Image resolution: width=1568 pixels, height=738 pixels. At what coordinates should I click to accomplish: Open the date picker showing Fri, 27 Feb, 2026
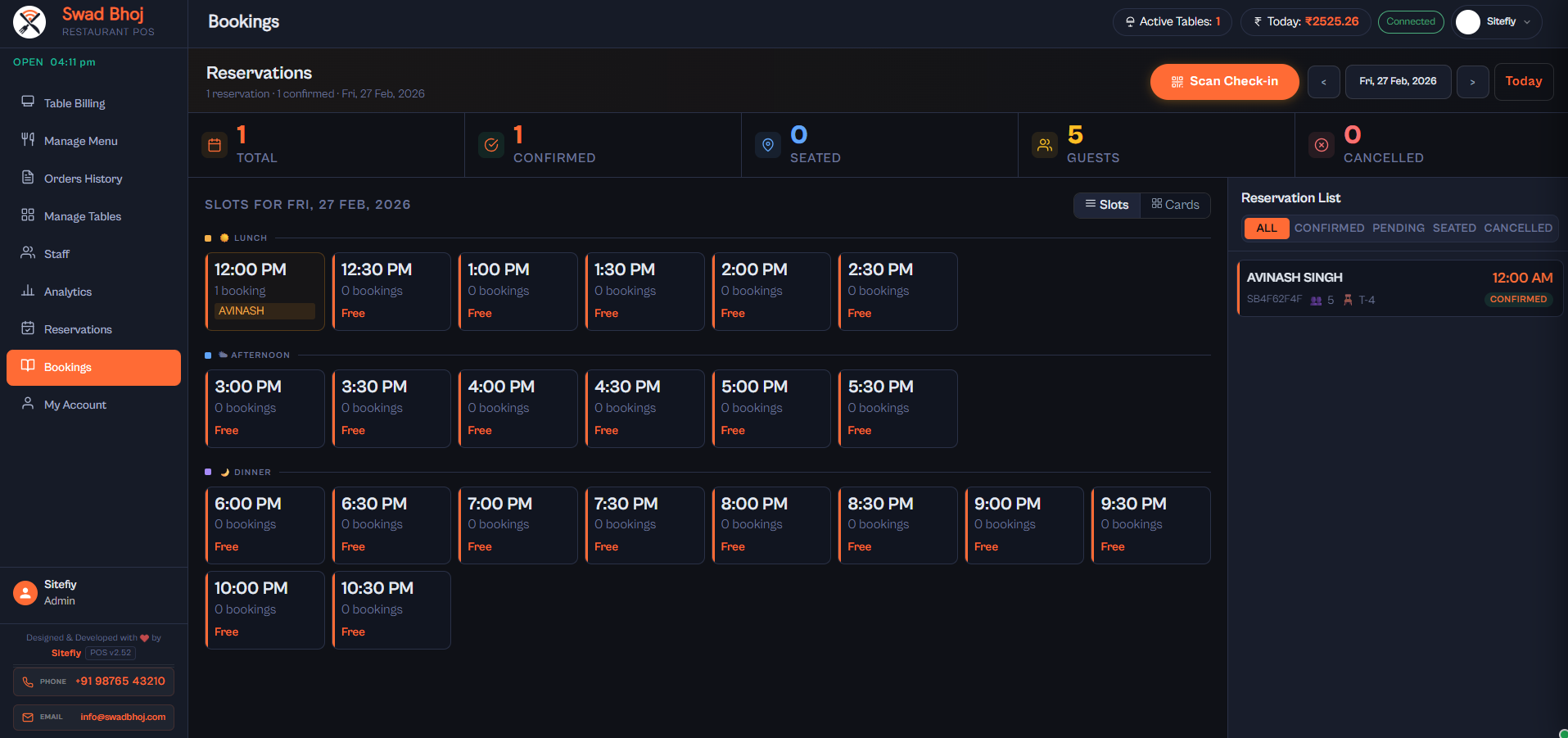click(1398, 82)
